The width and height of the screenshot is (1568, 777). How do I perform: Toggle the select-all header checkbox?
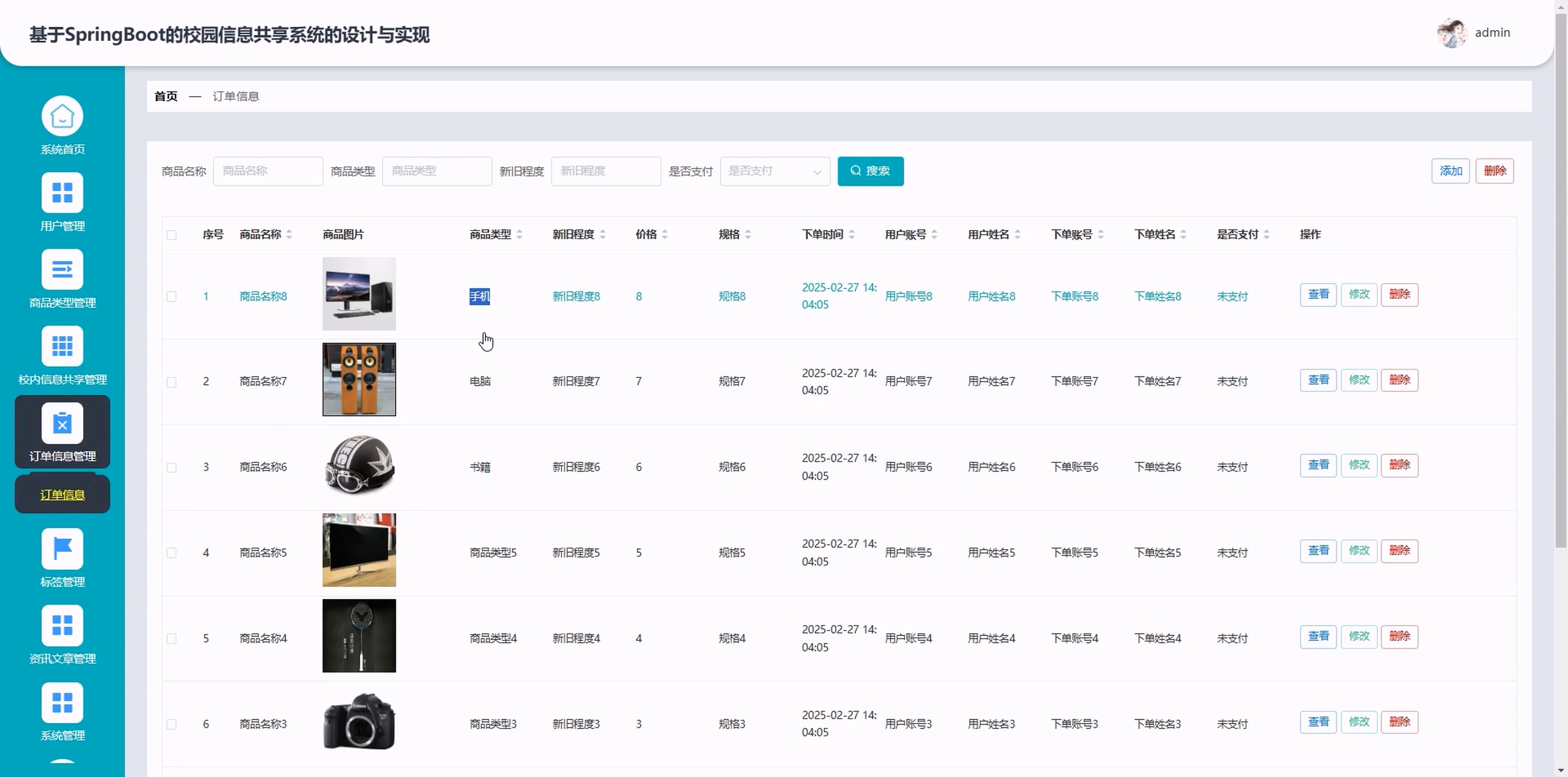coord(172,235)
